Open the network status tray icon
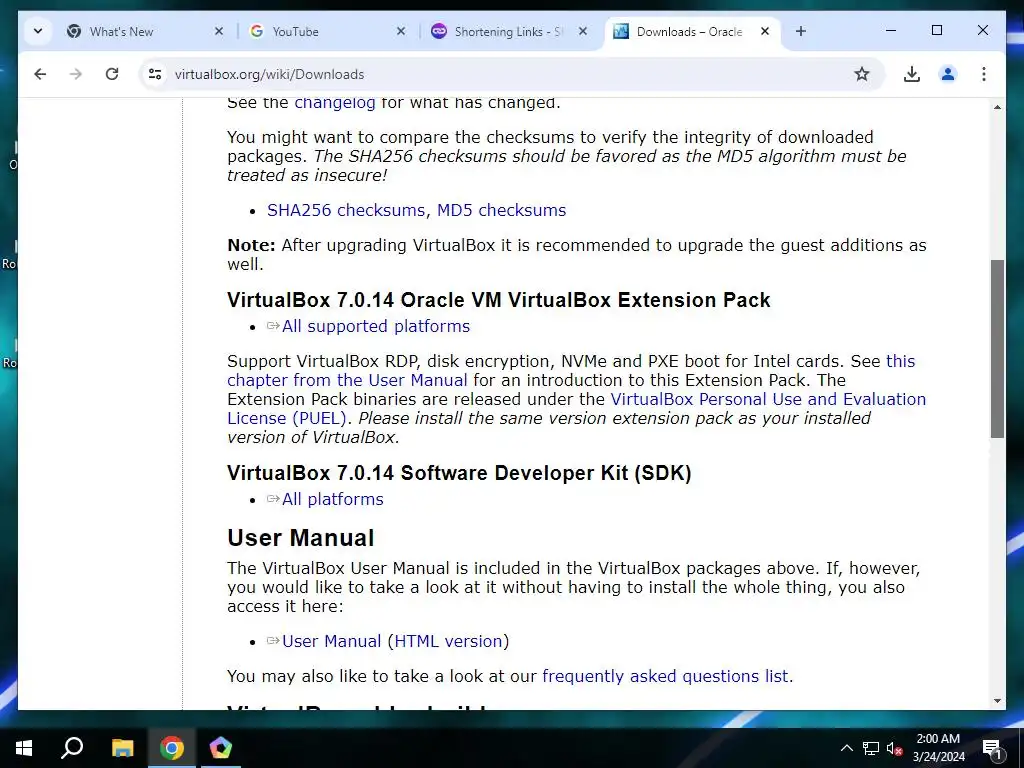This screenshot has width=1024, height=768. [871, 748]
